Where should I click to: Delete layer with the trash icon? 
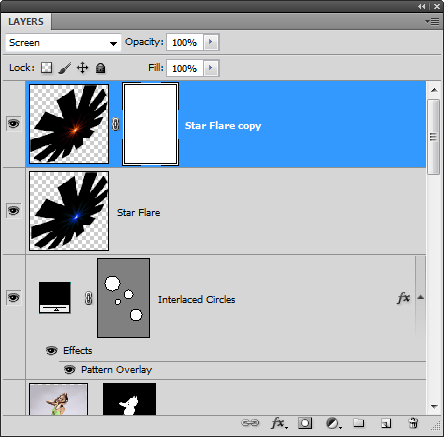pos(413,423)
